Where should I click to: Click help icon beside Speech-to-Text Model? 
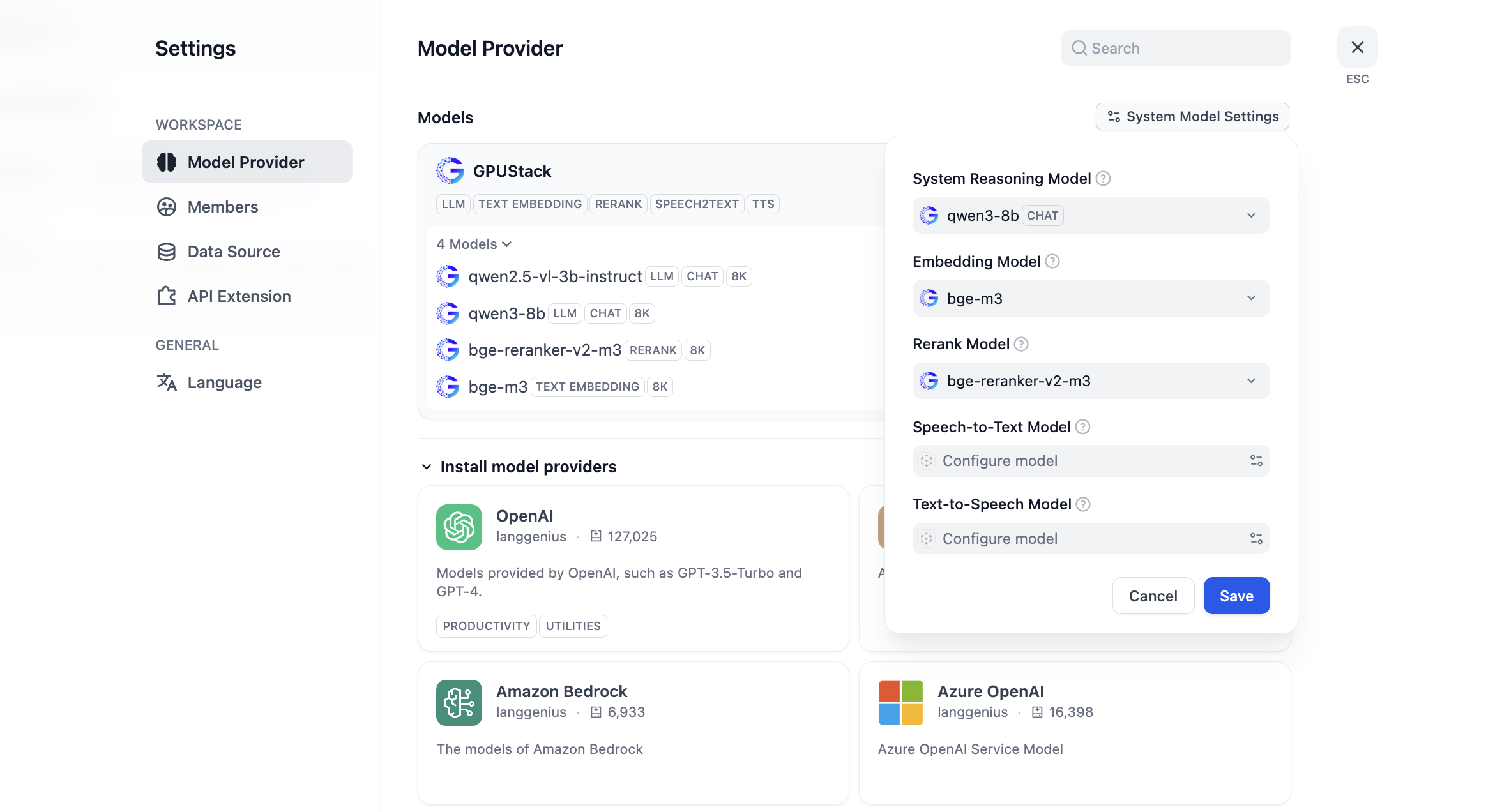click(1082, 427)
